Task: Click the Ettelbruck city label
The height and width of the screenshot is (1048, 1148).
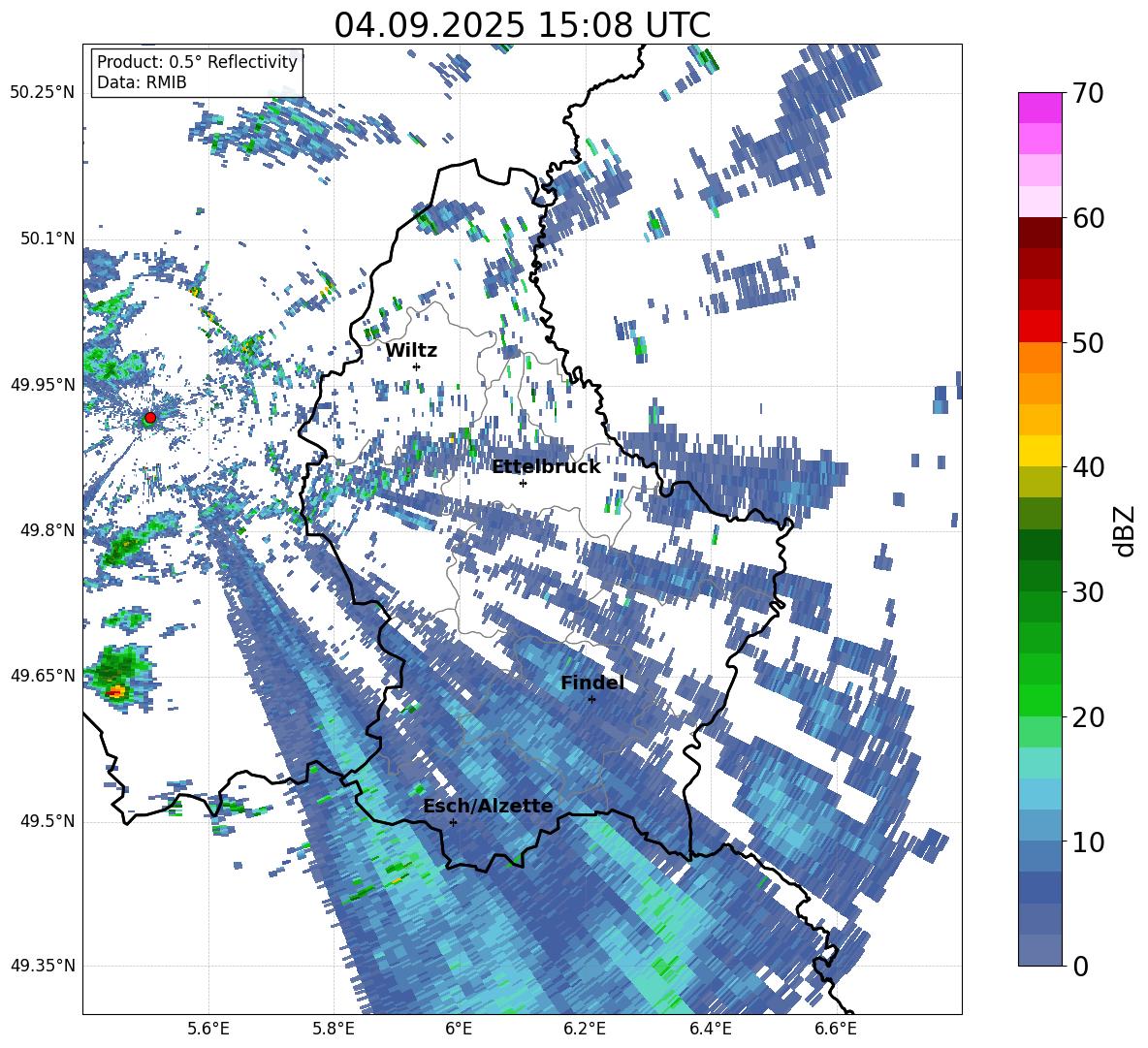Action: [546, 467]
